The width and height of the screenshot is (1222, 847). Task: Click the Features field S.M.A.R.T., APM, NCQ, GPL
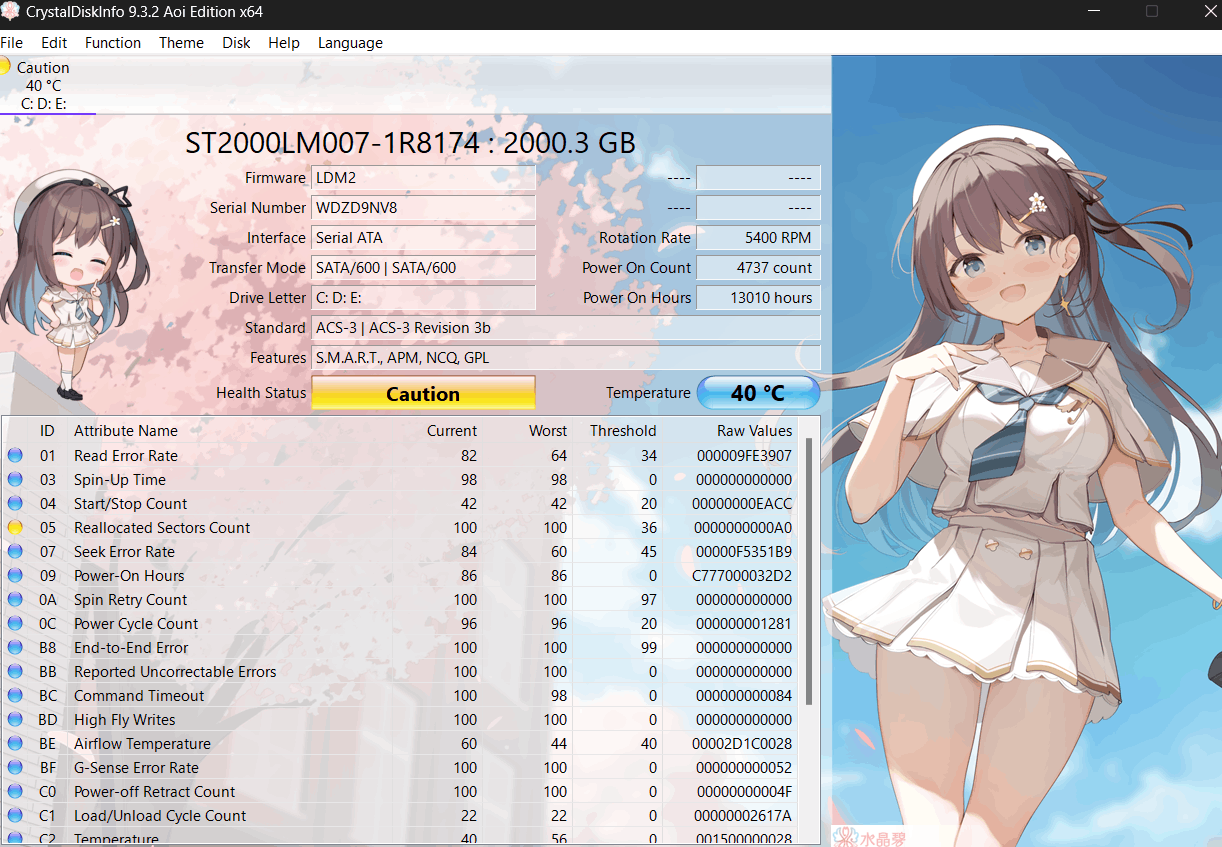566,358
